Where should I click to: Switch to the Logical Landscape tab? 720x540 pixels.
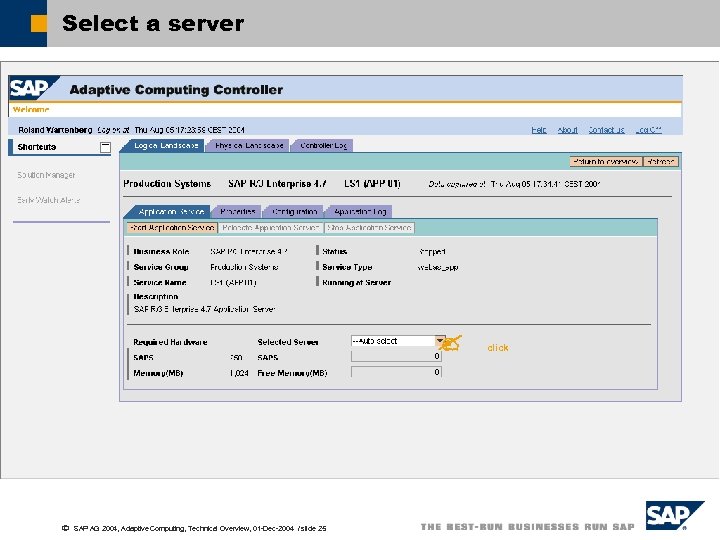(166, 146)
